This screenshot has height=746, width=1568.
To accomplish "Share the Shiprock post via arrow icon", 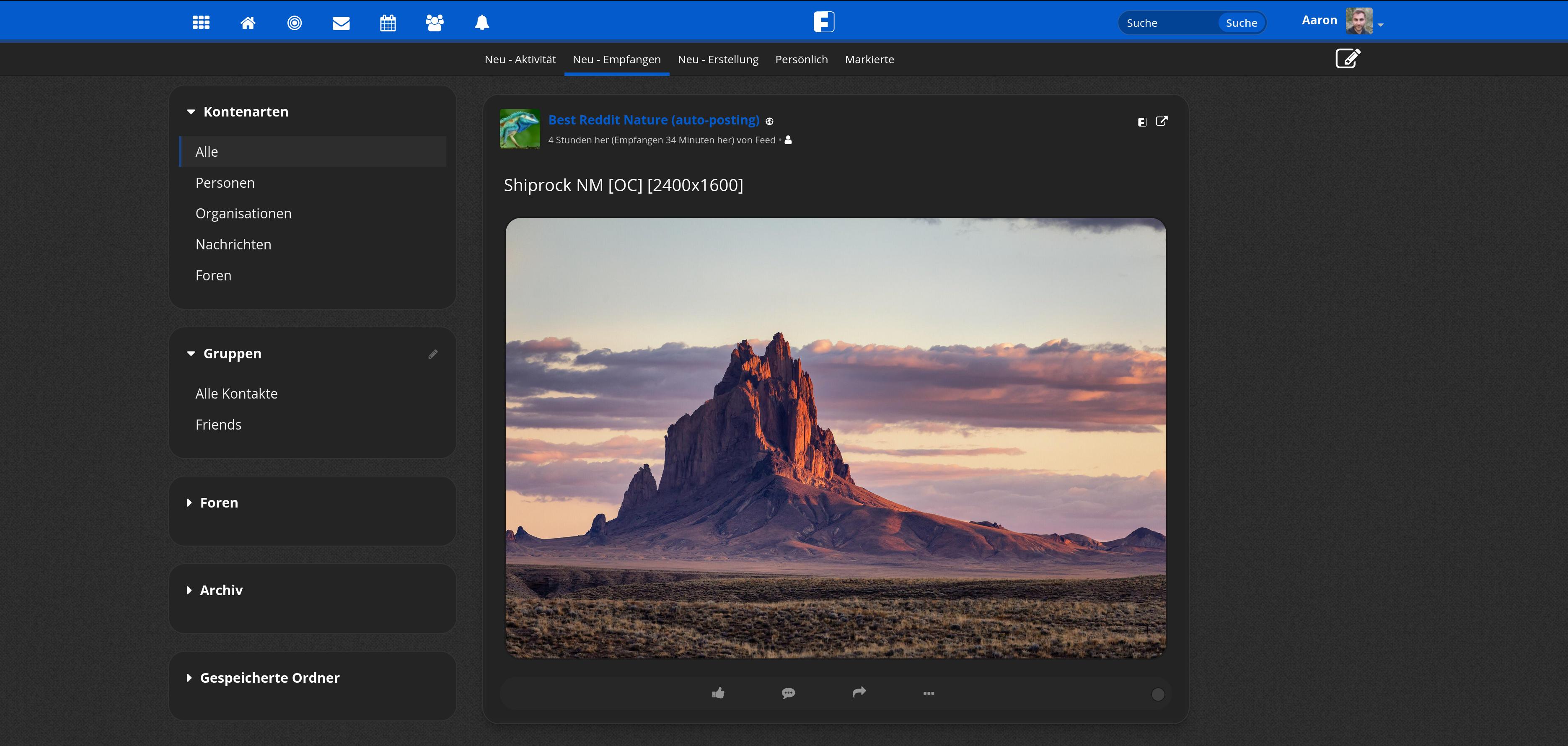I will 859,692.
